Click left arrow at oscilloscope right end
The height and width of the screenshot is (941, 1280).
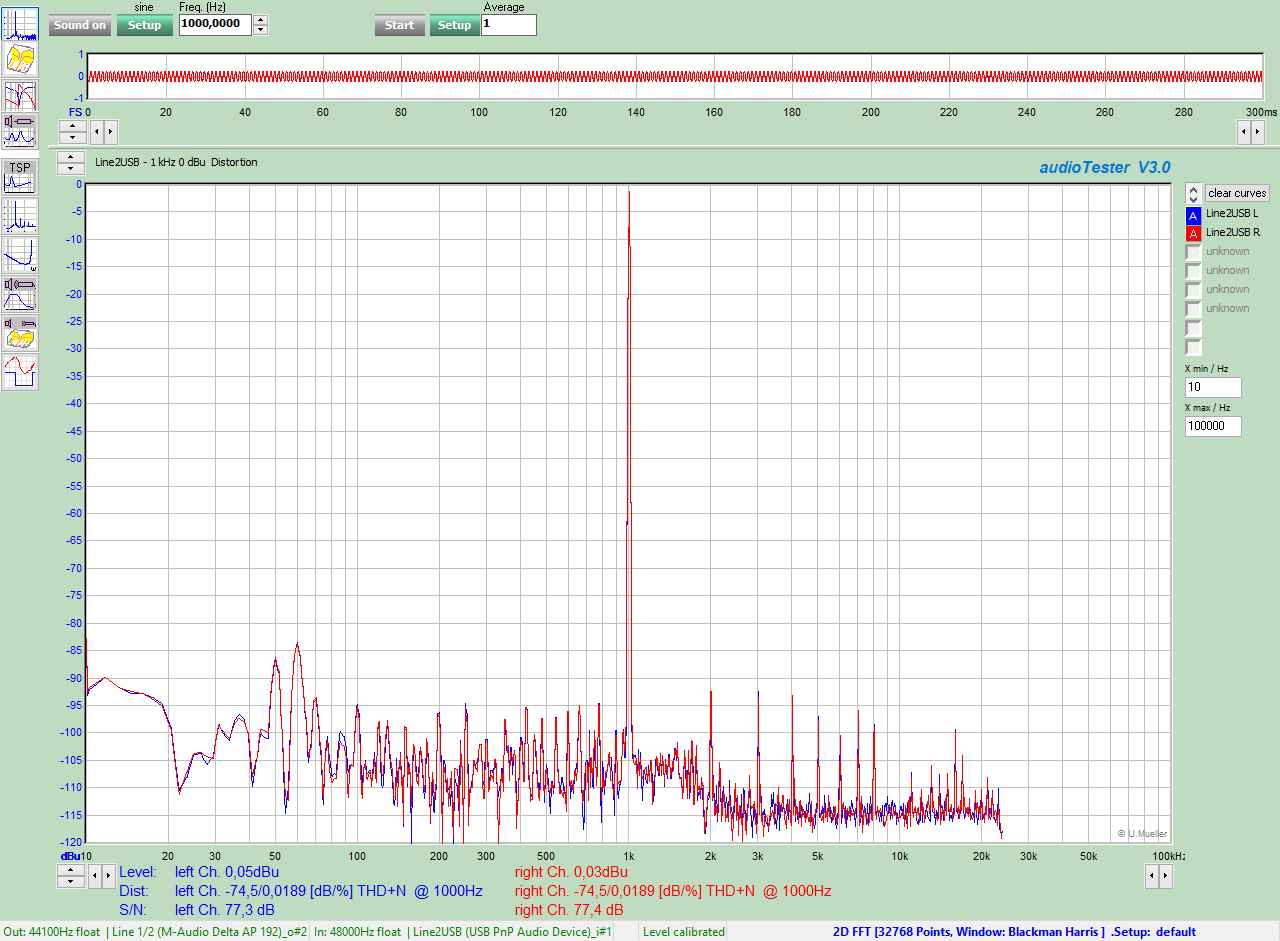(1244, 131)
